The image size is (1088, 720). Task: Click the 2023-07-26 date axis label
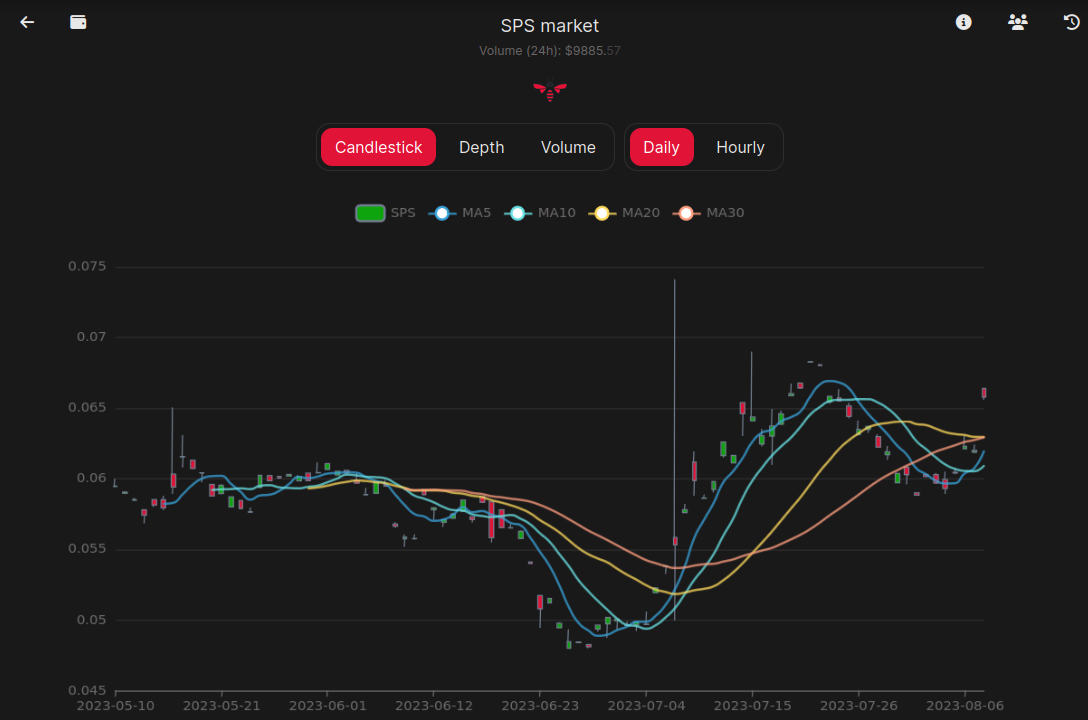pos(858,705)
